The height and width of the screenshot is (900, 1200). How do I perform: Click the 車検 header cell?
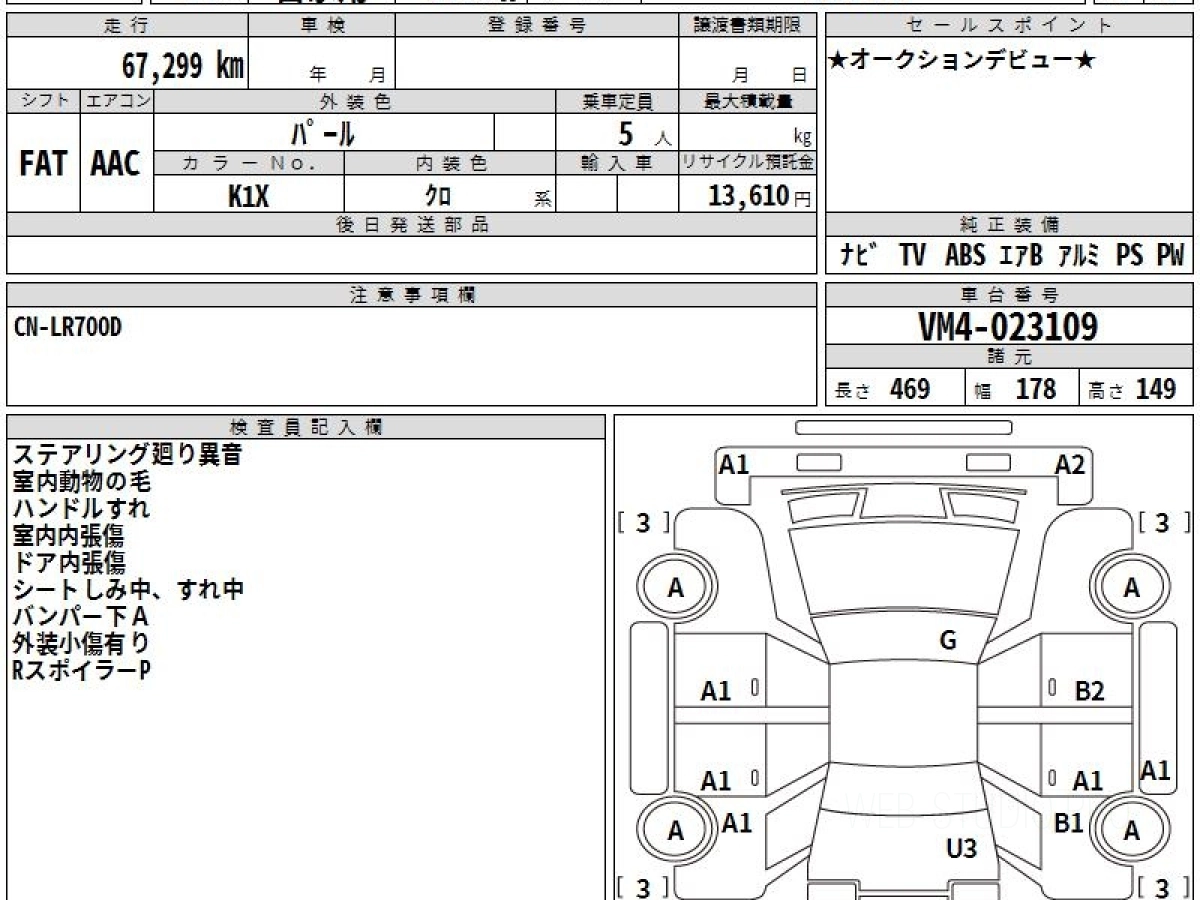pos(322,26)
